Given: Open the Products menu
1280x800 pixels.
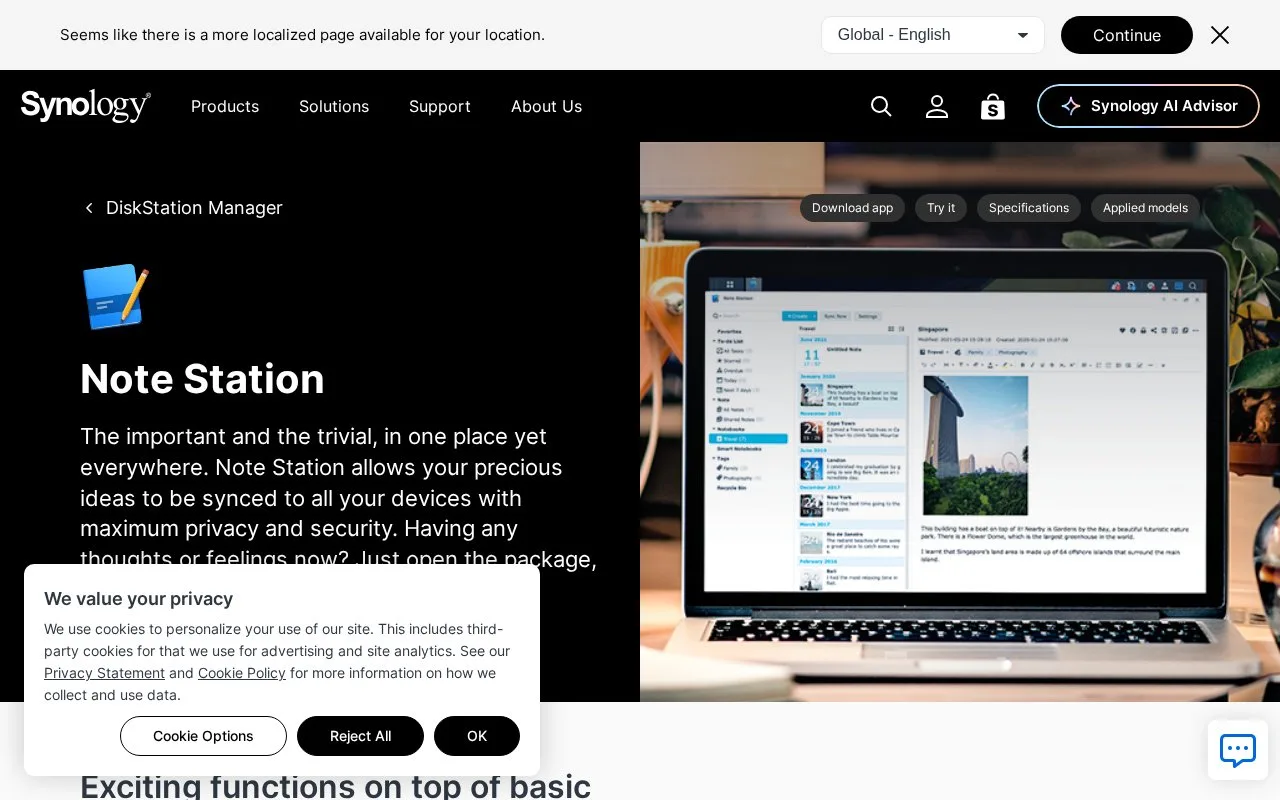Looking at the screenshot, I should coord(225,106).
